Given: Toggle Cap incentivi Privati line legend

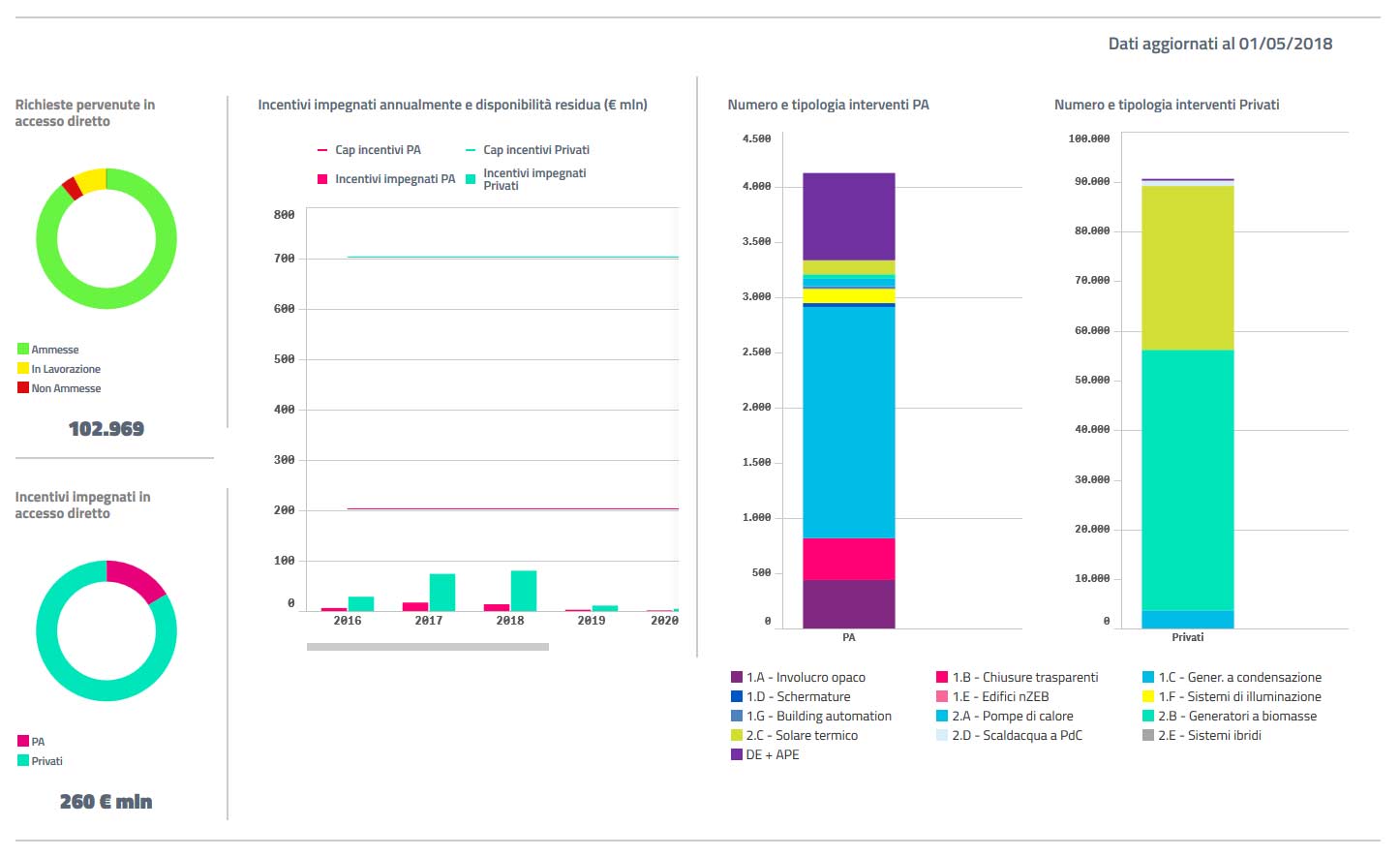Looking at the screenshot, I should [528, 150].
